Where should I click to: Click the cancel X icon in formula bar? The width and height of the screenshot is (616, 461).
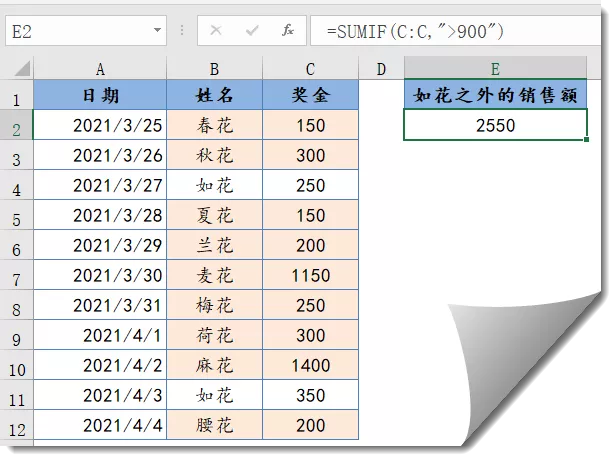(215, 31)
